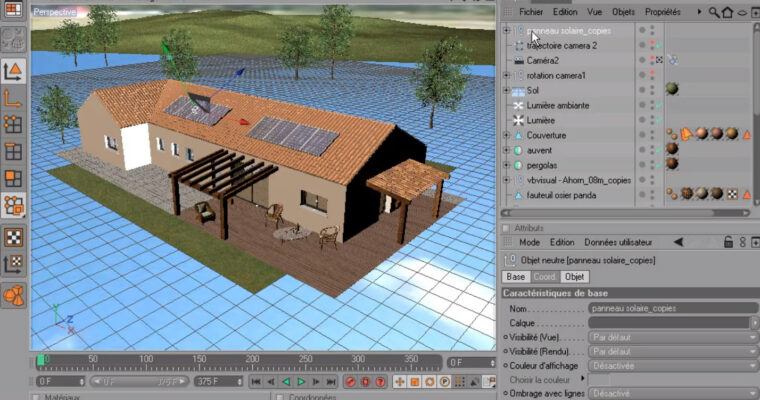Screen dimensions: 760x400
Task: Switch to the Objet tab
Action: (574, 277)
